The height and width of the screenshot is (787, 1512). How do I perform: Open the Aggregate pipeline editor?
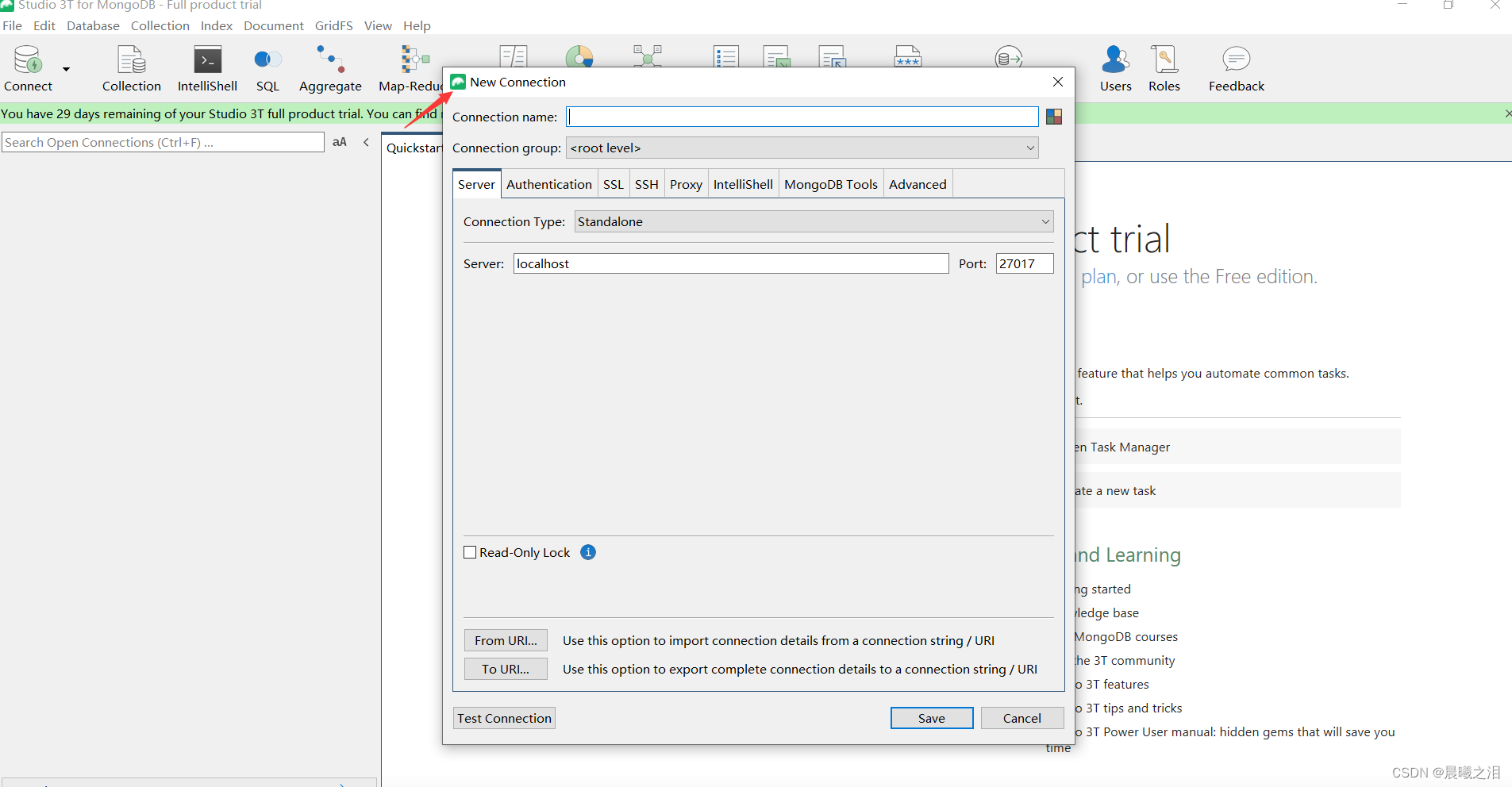[x=330, y=69]
